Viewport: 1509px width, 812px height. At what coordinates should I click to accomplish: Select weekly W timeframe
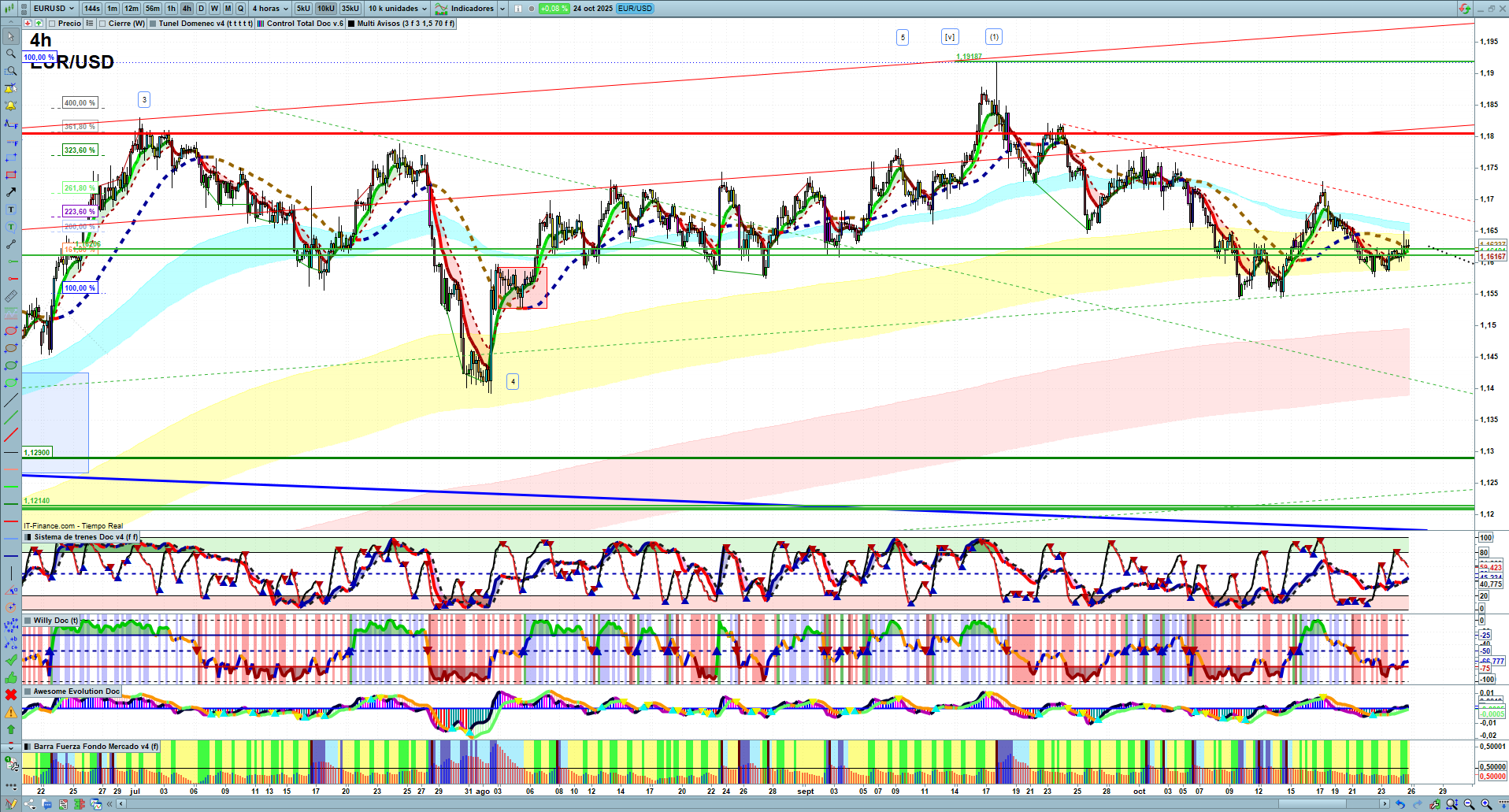coord(214,9)
